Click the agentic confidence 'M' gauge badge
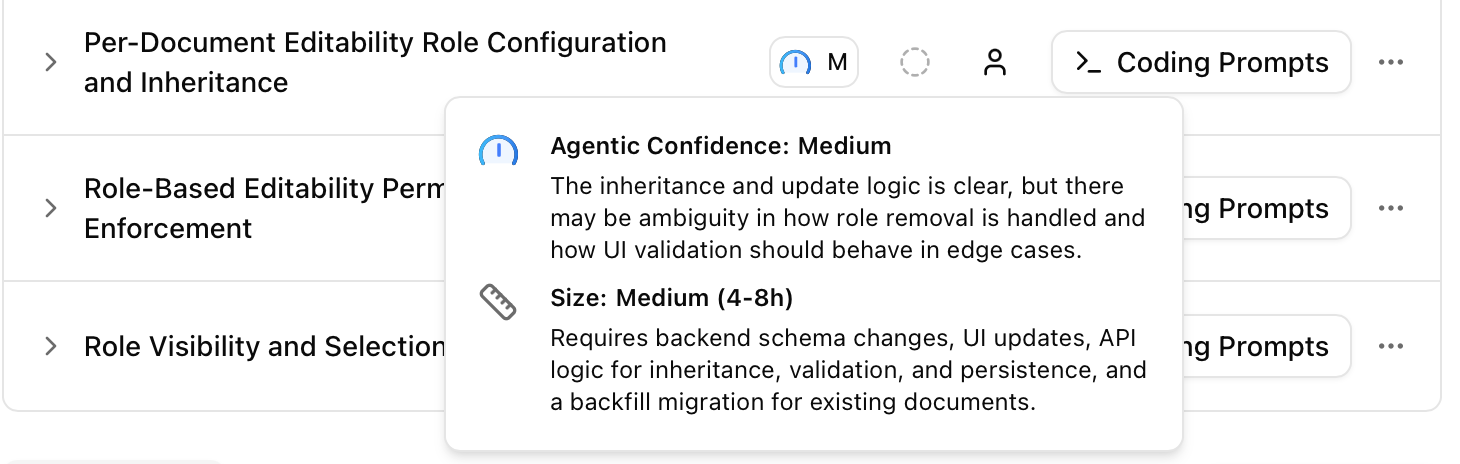Image resolution: width=1460 pixels, height=464 pixels. (813, 63)
